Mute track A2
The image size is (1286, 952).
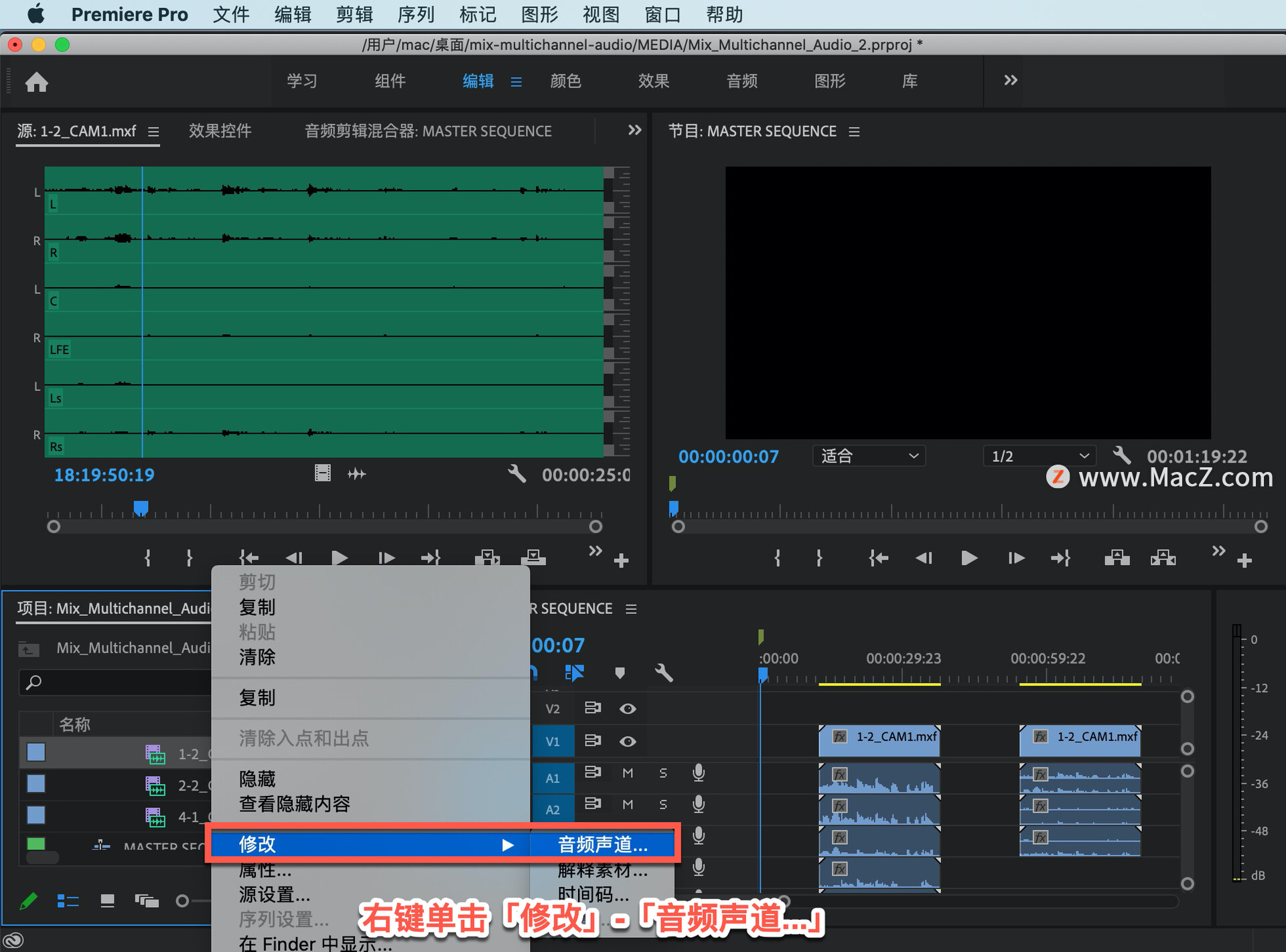tap(628, 804)
